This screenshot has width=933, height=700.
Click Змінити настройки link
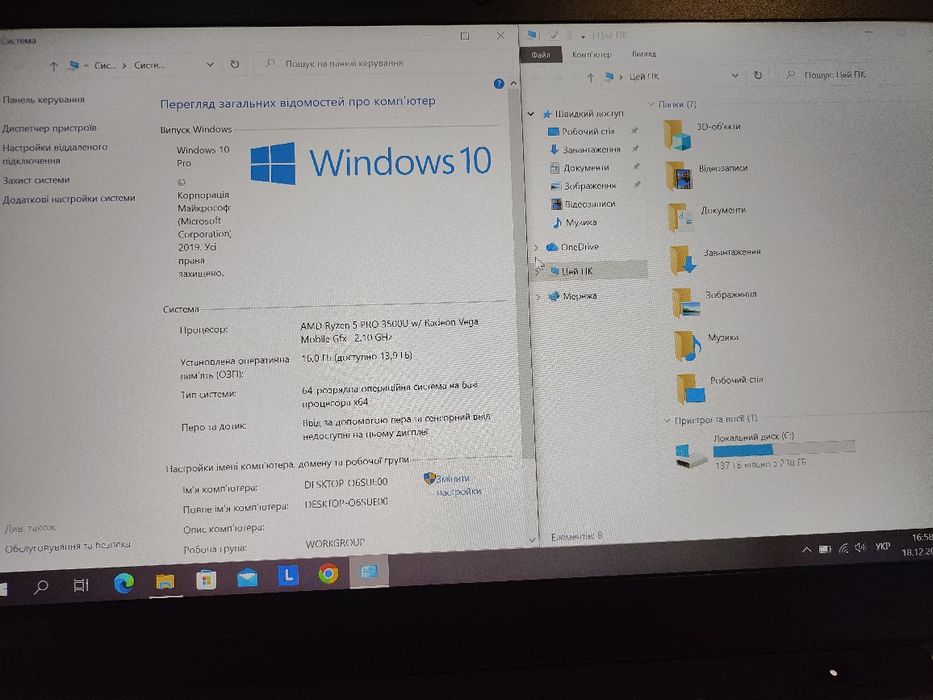coord(458,485)
